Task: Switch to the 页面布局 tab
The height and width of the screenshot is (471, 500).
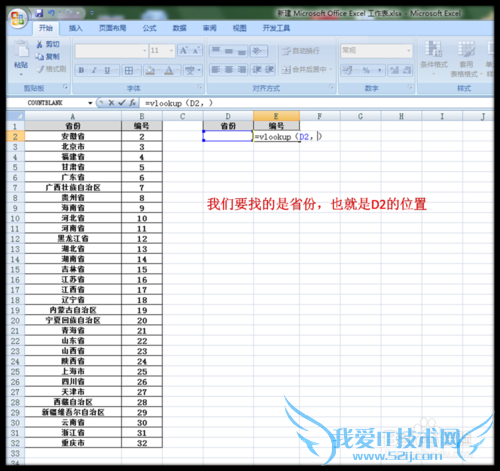Action: pyautogui.click(x=112, y=28)
